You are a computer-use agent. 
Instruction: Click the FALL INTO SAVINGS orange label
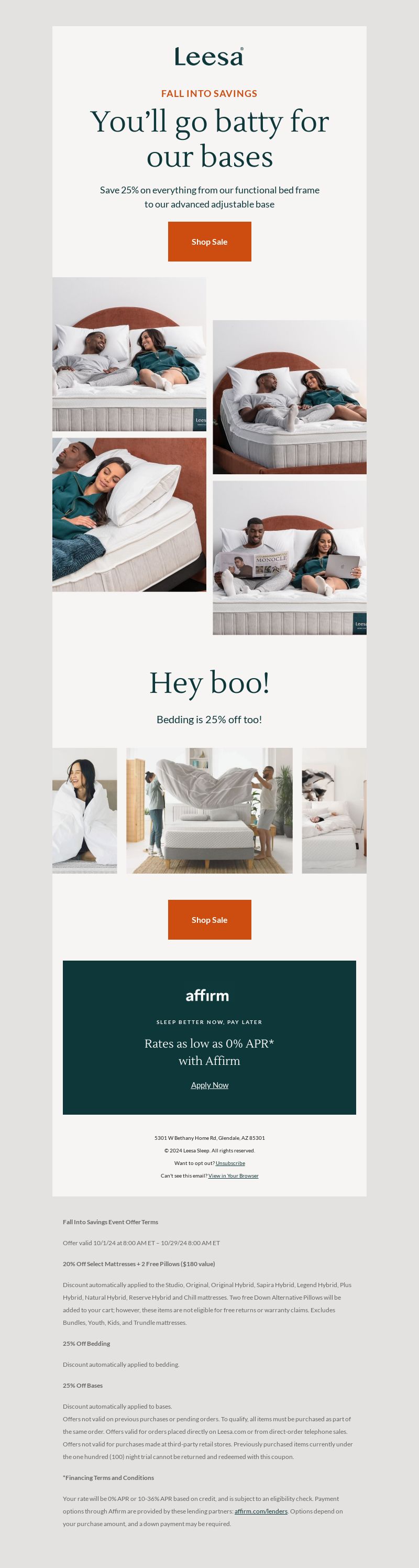point(209,94)
